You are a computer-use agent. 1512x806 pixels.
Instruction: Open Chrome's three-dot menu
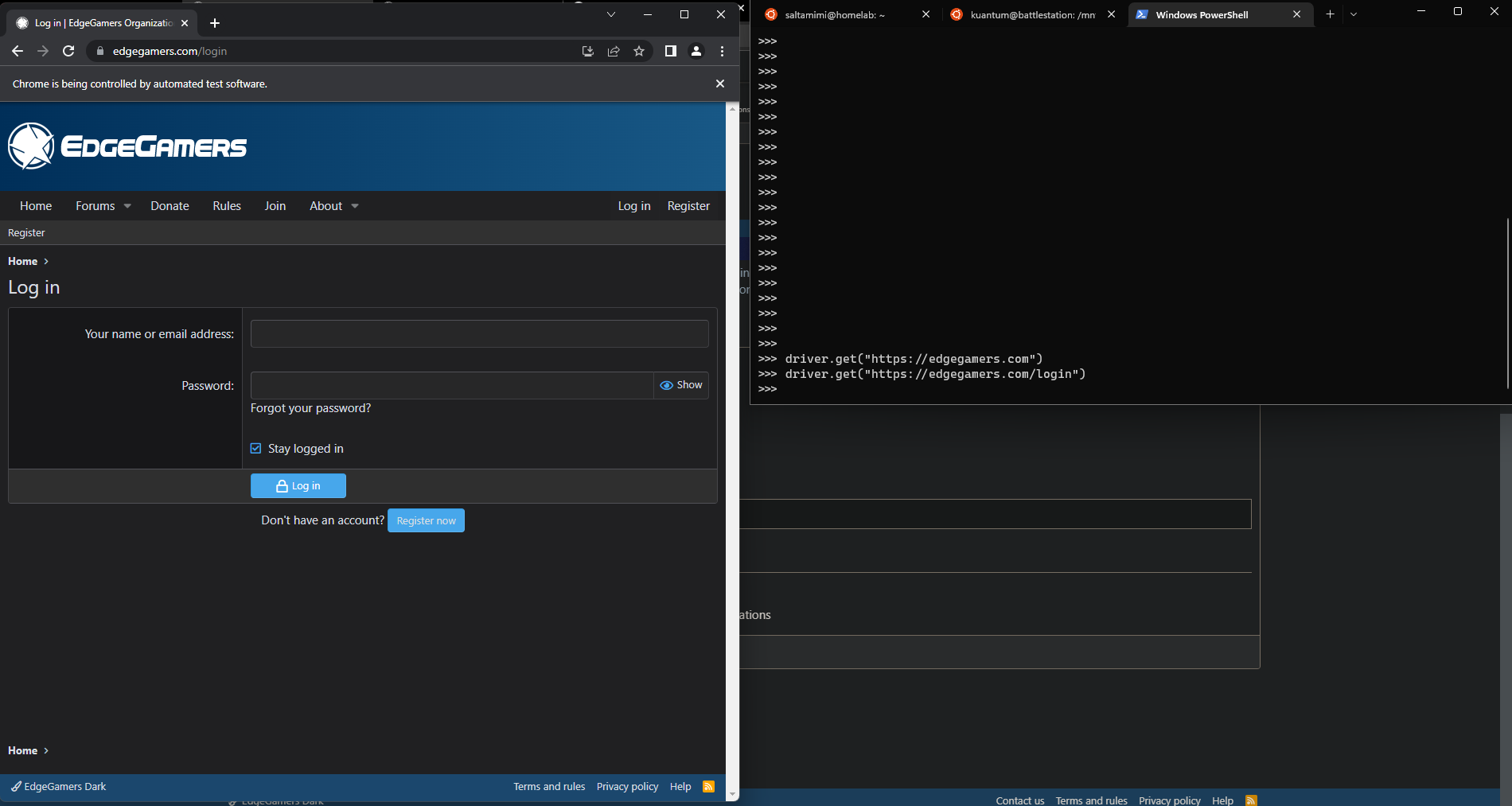click(x=722, y=51)
